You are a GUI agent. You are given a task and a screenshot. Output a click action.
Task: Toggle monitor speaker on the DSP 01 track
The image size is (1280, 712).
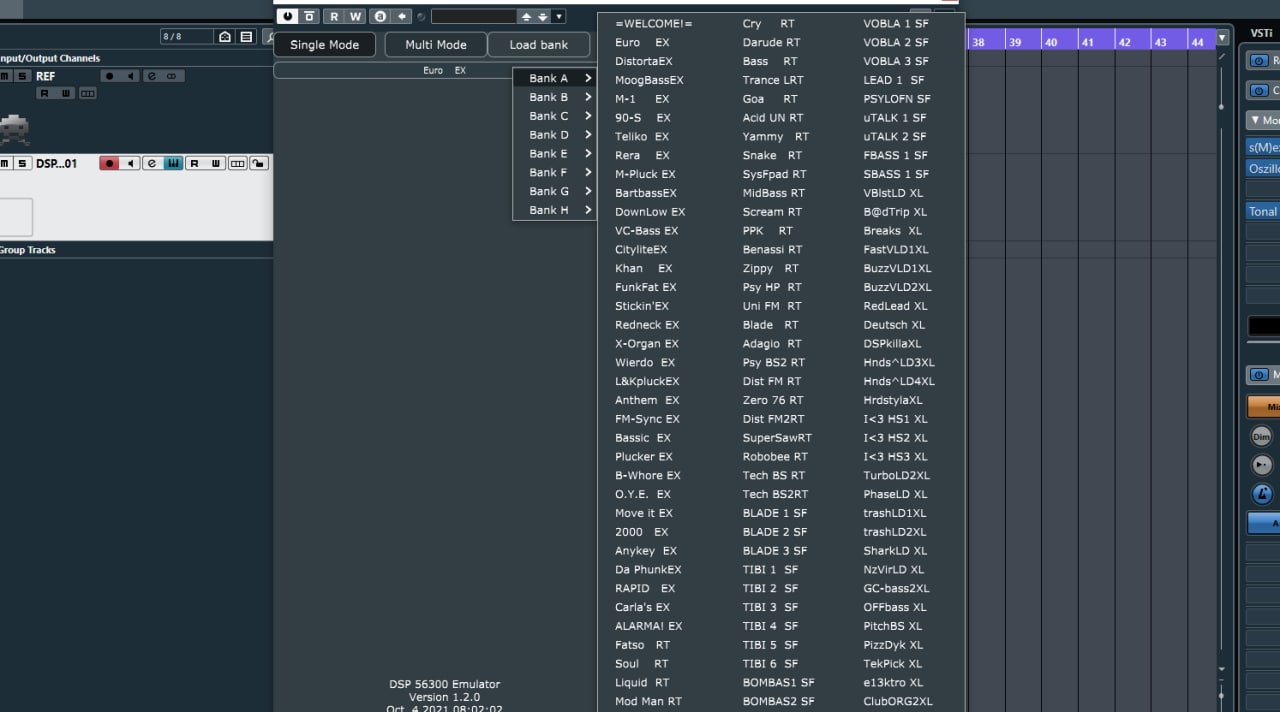130,163
